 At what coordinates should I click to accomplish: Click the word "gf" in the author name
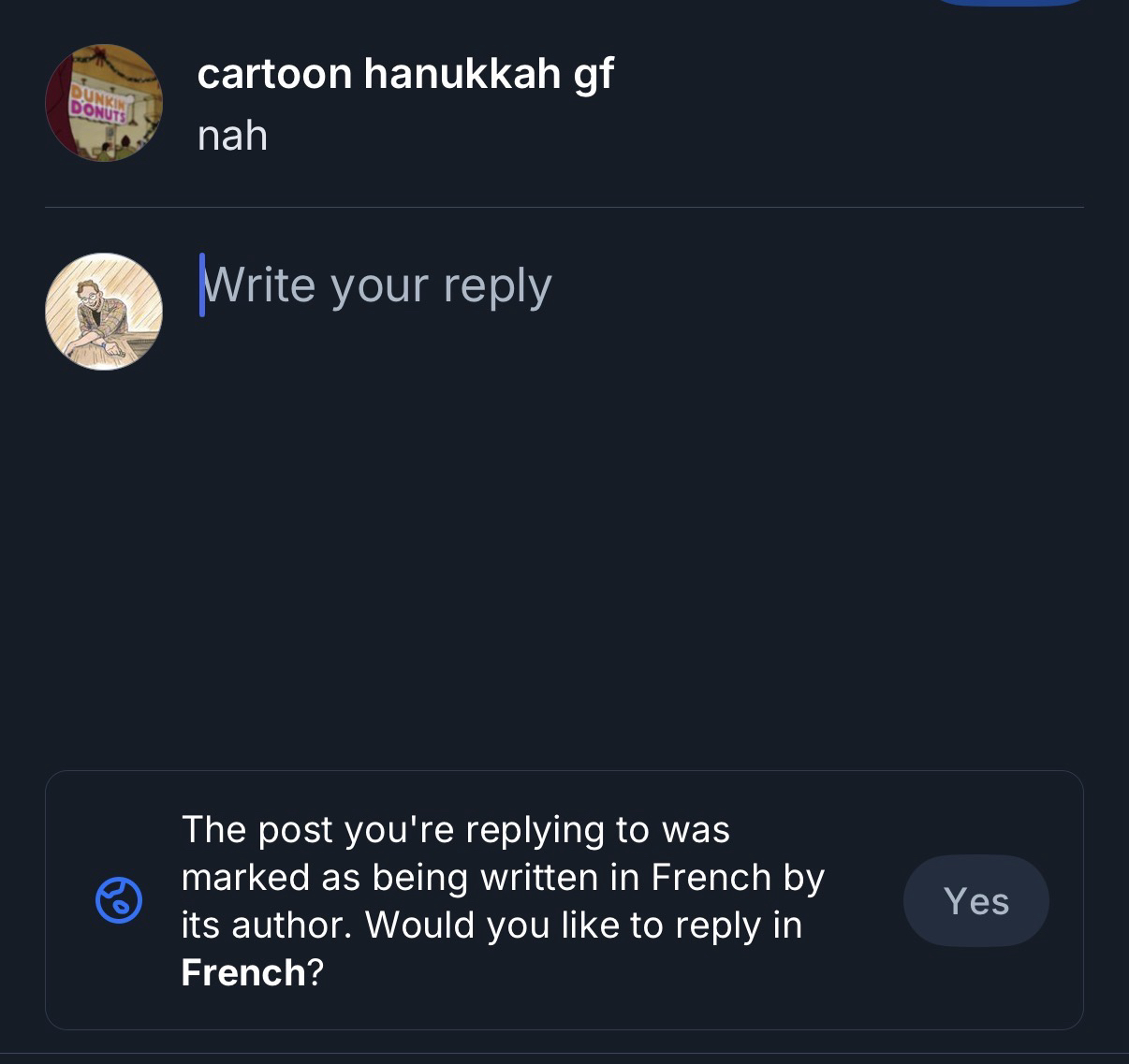593,73
